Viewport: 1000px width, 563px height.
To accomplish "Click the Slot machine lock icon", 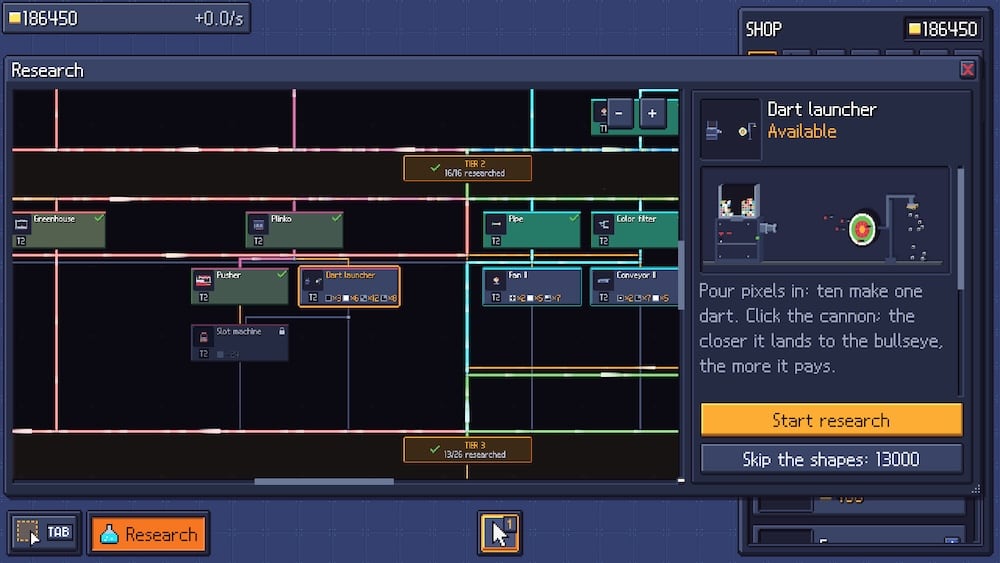I will tap(281, 332).
